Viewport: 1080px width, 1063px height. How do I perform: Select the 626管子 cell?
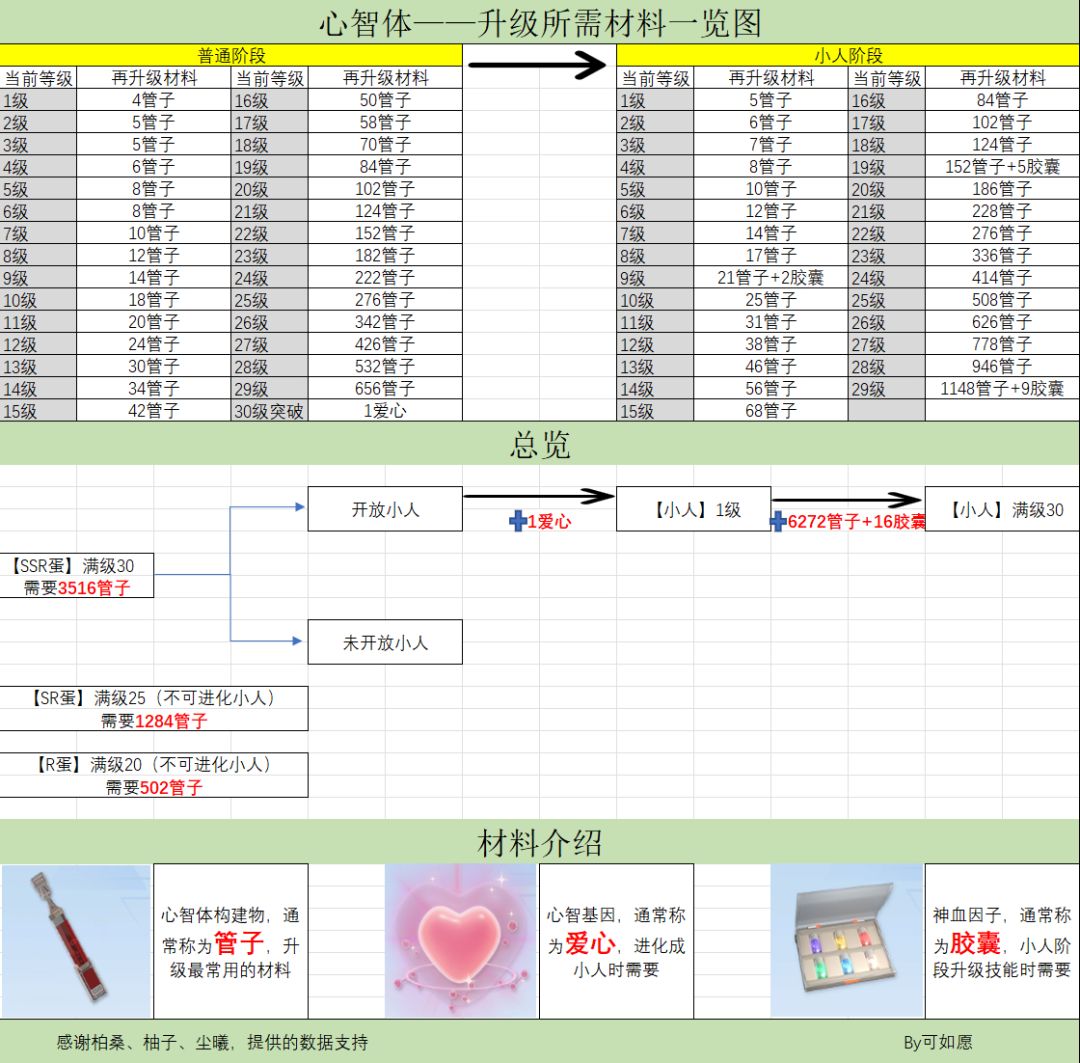(1002, 322)
